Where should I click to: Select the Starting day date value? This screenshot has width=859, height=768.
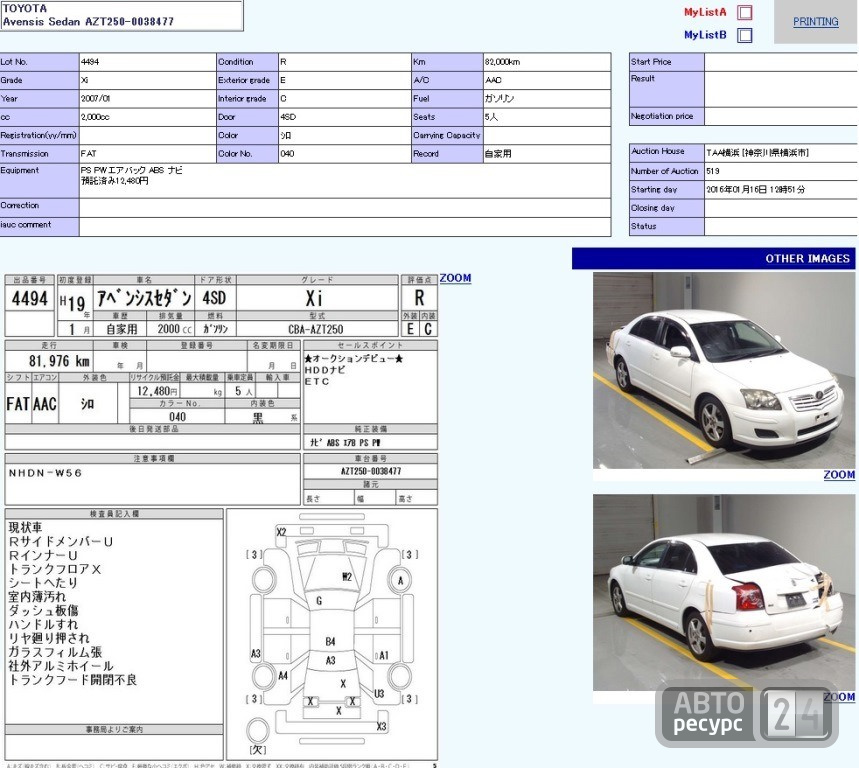point(755,190)
